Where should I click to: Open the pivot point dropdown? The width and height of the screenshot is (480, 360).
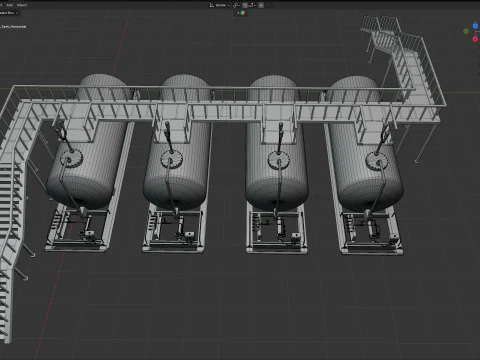pos(236,5)
